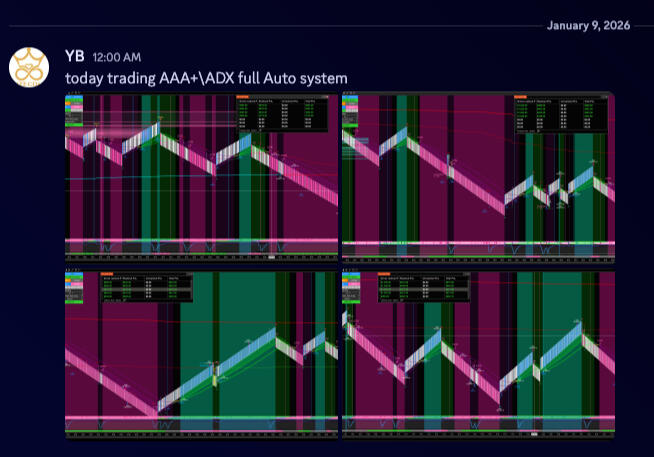The height and width of the screenshot is (457, 654).
Task: Click the stats table in top-left chart
Action: (x=281, y=113)
